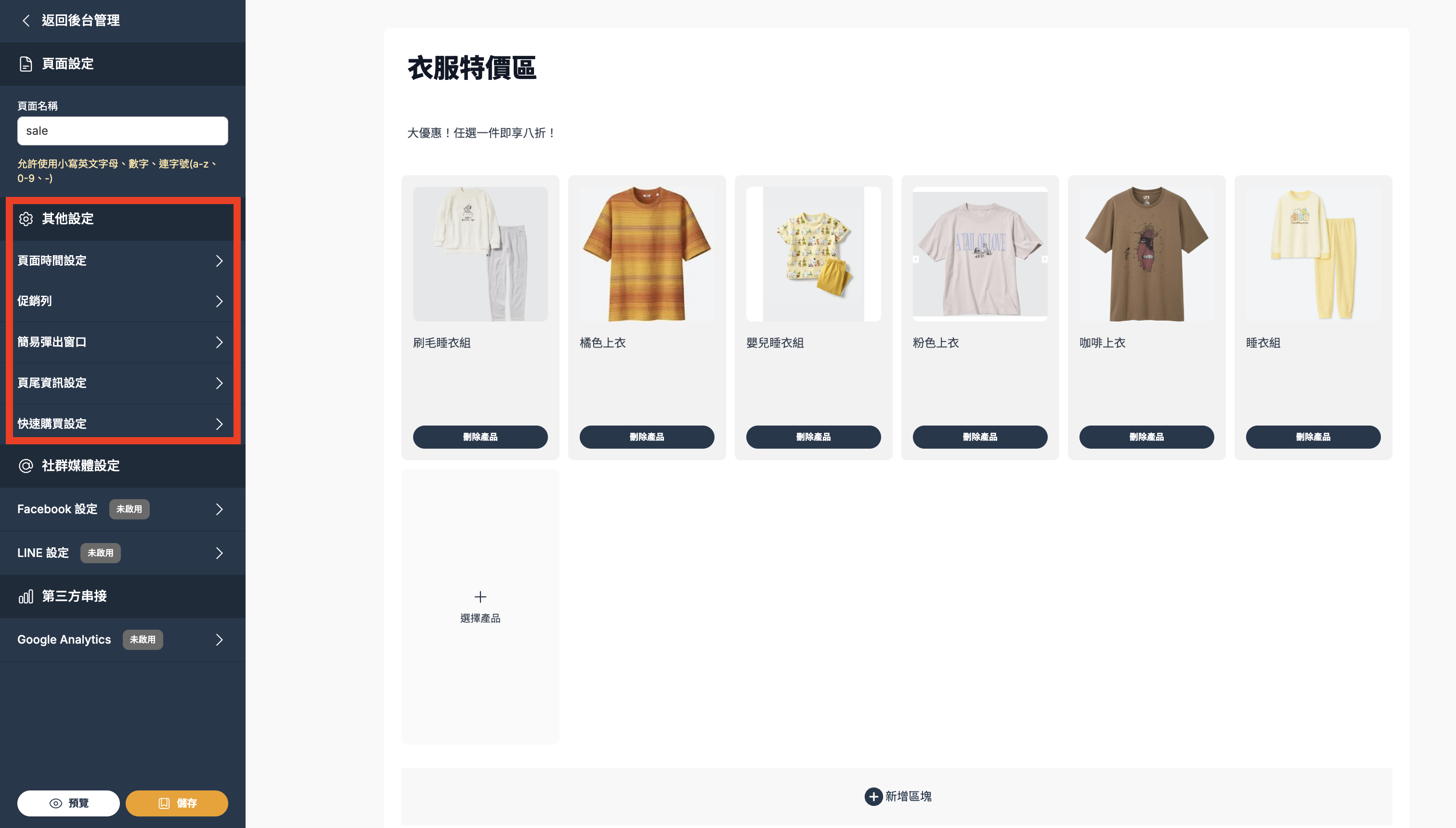Delete the 橘色上衣 product
1456x828 pixels.
[647, 437]
